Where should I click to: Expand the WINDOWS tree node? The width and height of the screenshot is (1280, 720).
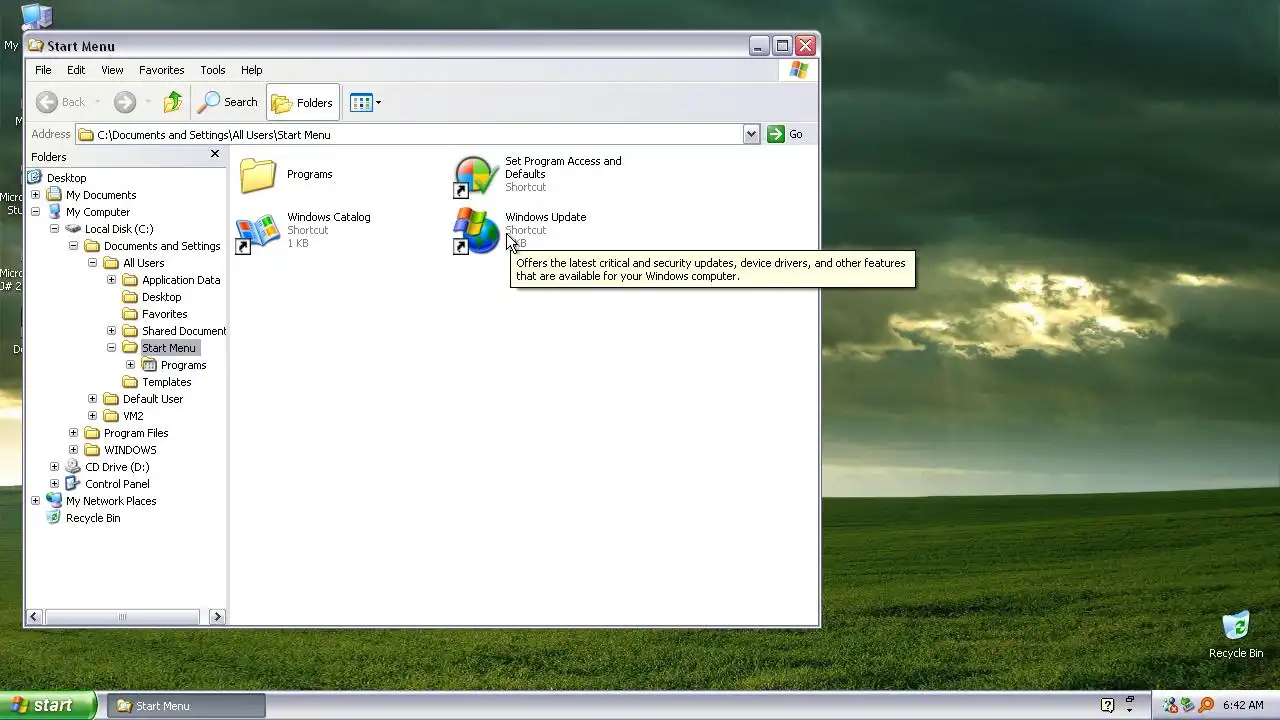click(73, 450)
